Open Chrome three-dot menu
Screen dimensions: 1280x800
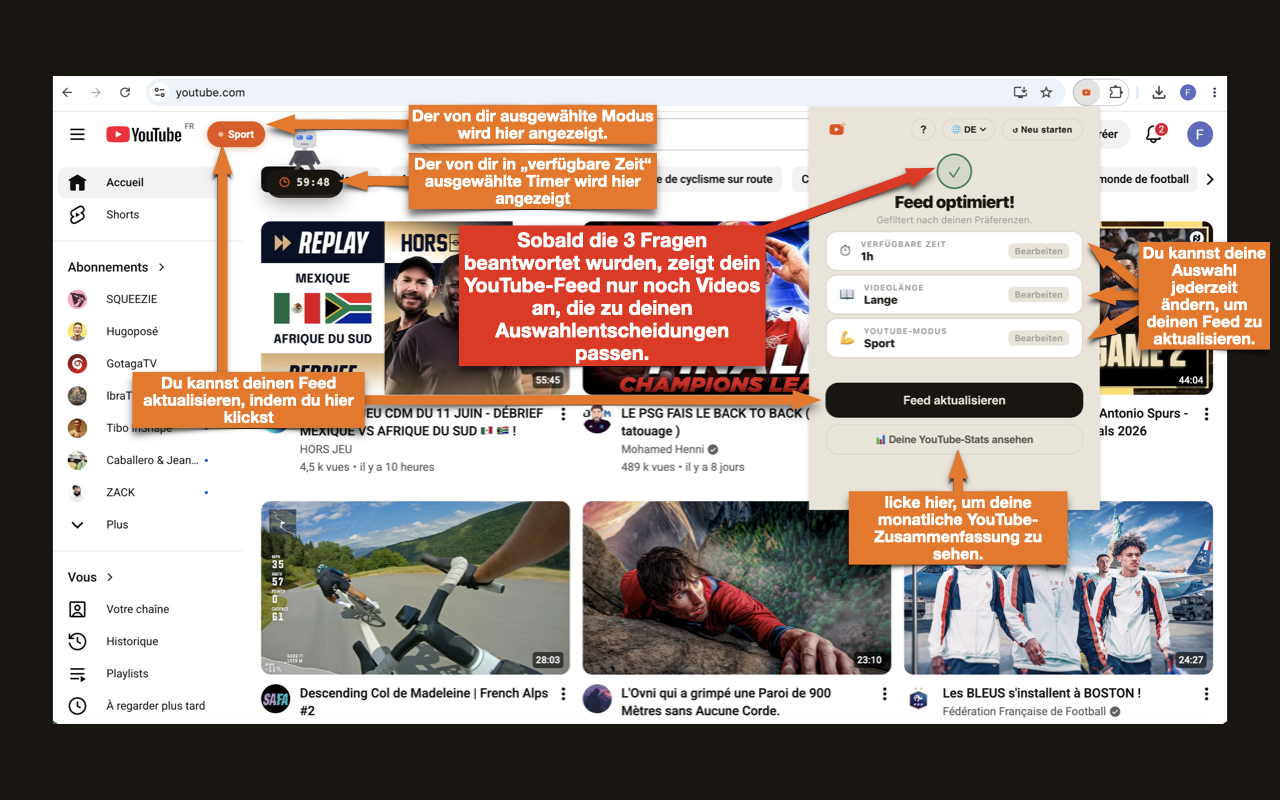tap(1214, 92)
